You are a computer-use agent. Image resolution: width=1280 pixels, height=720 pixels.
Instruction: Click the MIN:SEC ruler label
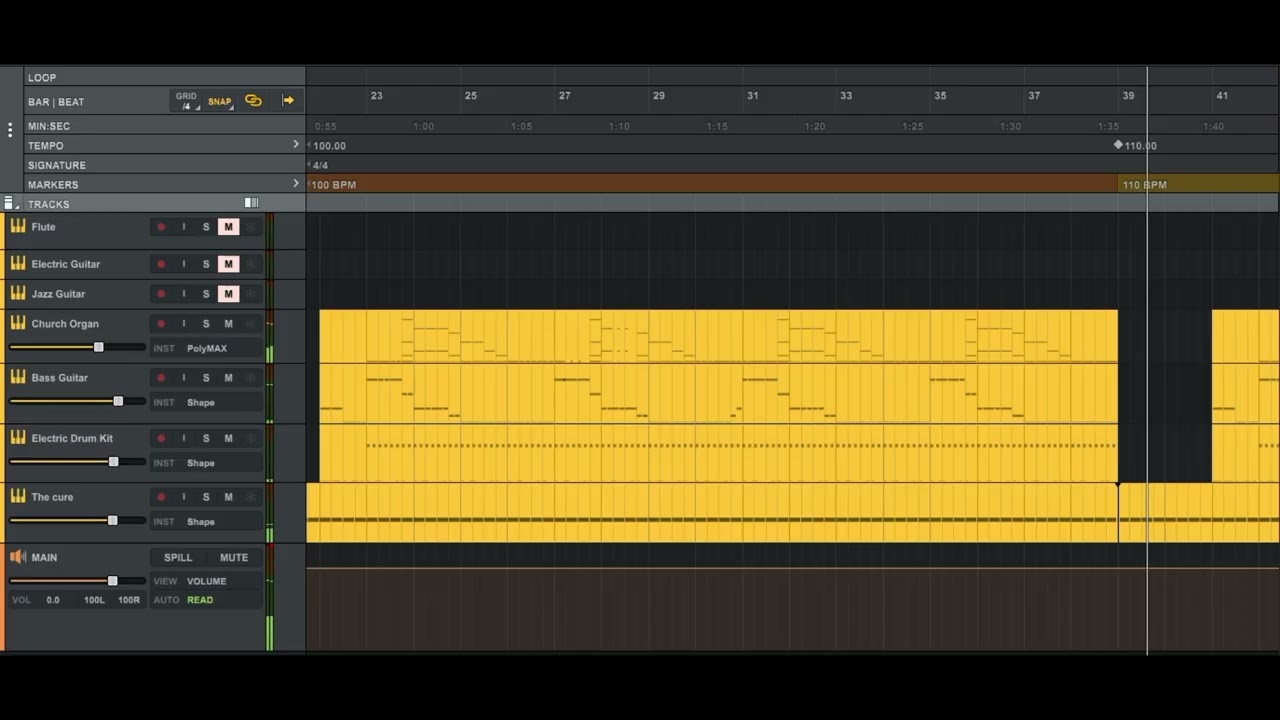pyautogui.click(x=49, y=126)
